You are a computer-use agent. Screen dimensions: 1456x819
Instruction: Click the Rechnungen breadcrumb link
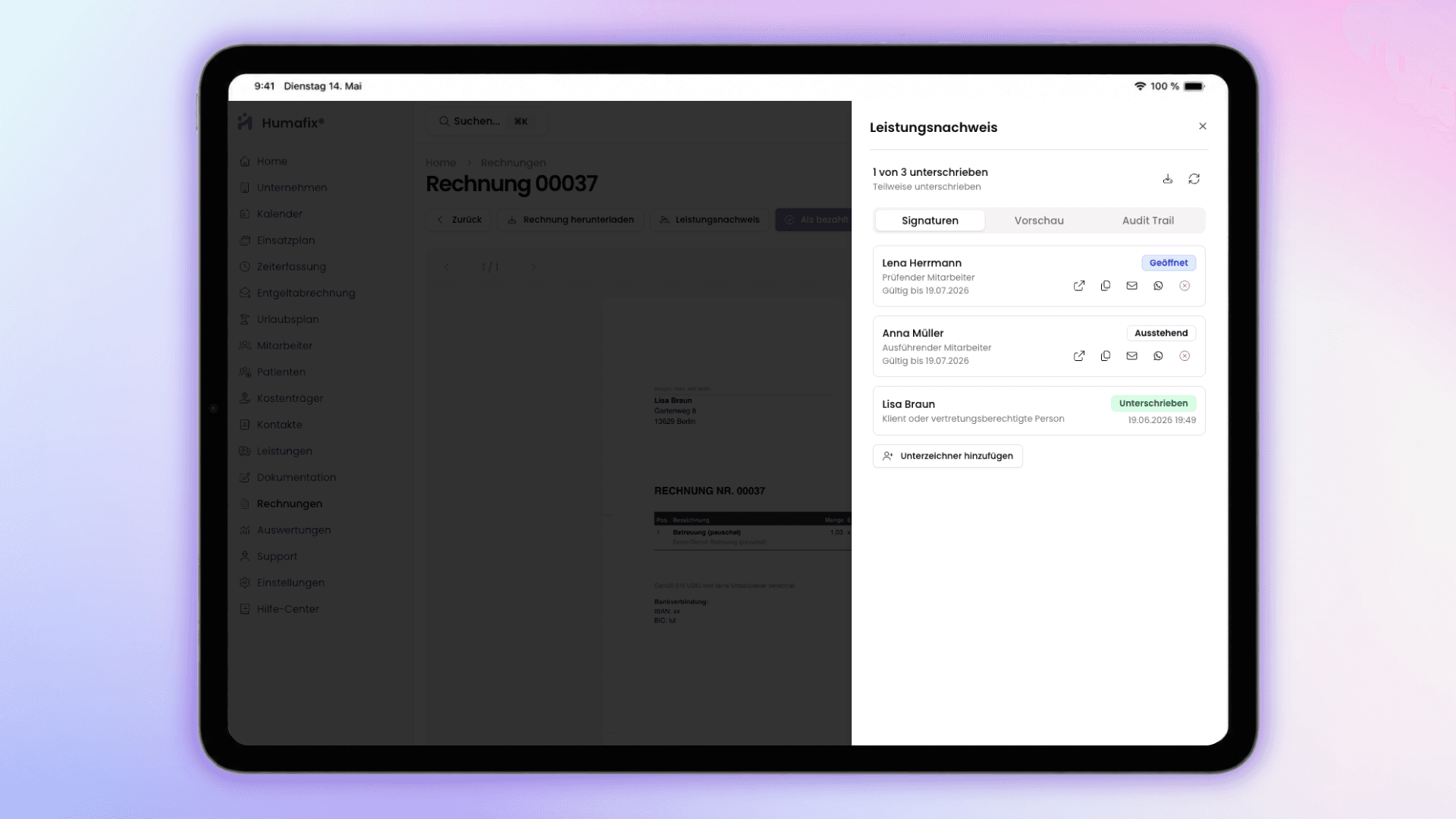click(x=513, y=163)
